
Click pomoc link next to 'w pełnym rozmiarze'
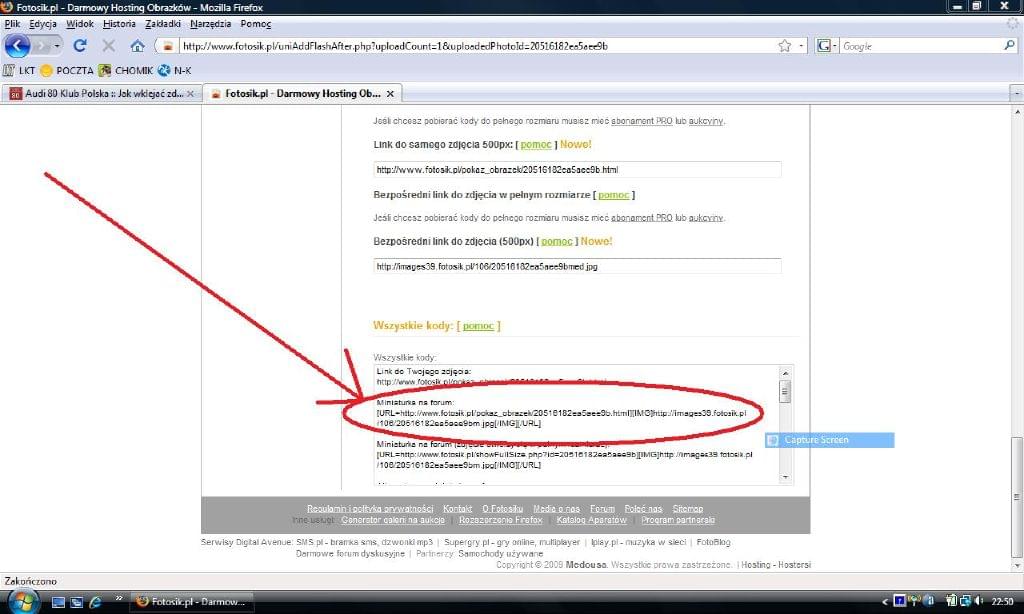point(613,195)
